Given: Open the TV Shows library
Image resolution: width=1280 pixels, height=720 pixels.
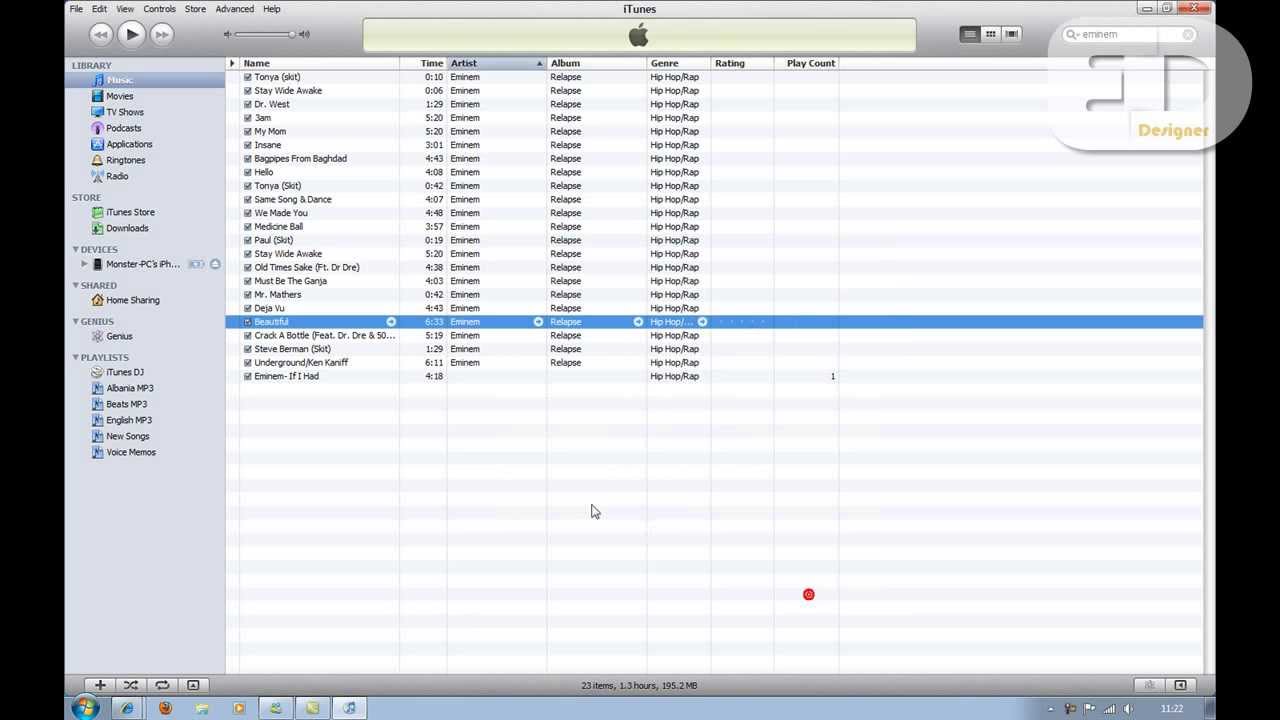Looking at the screenshot, I should pos(124,112).
